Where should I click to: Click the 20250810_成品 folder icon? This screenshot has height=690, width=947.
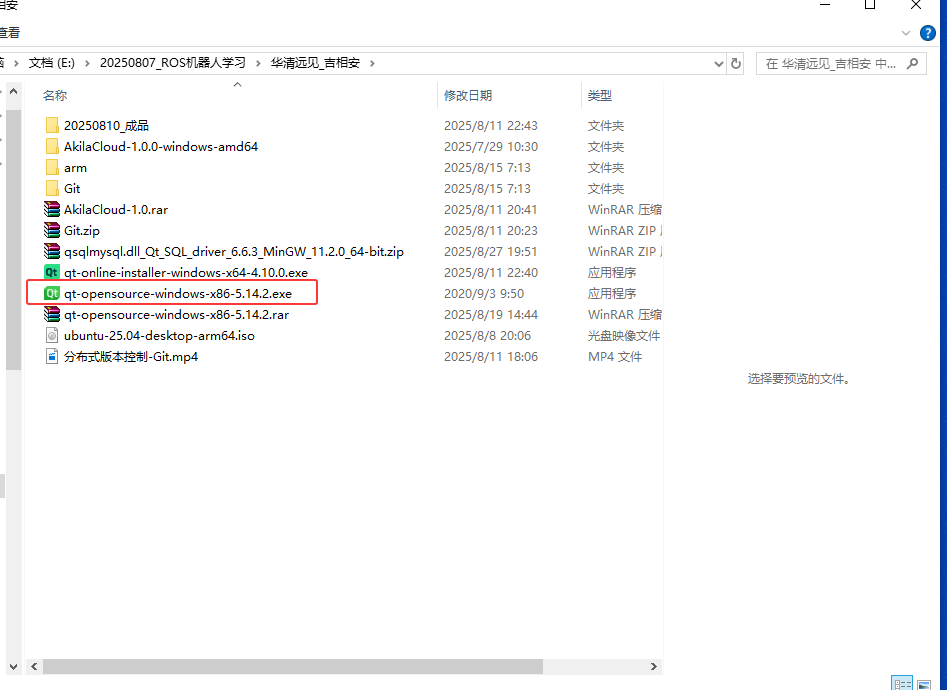pos(52,125)
